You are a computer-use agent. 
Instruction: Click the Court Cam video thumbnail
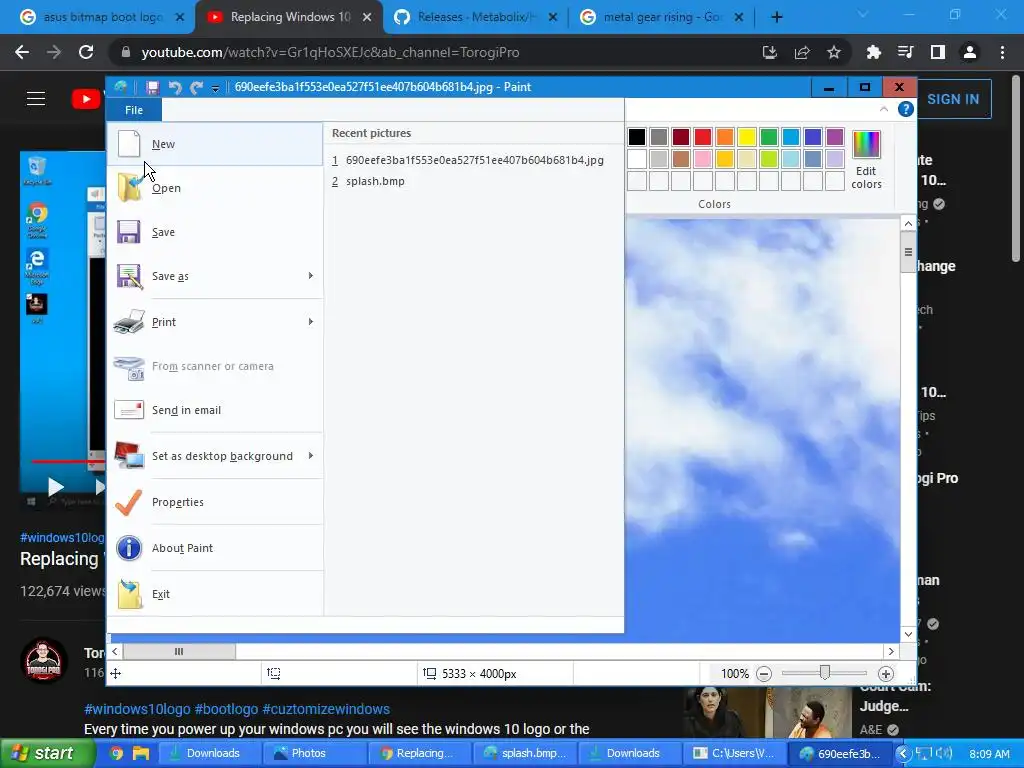pyautogui.click(x=768, y=712)
